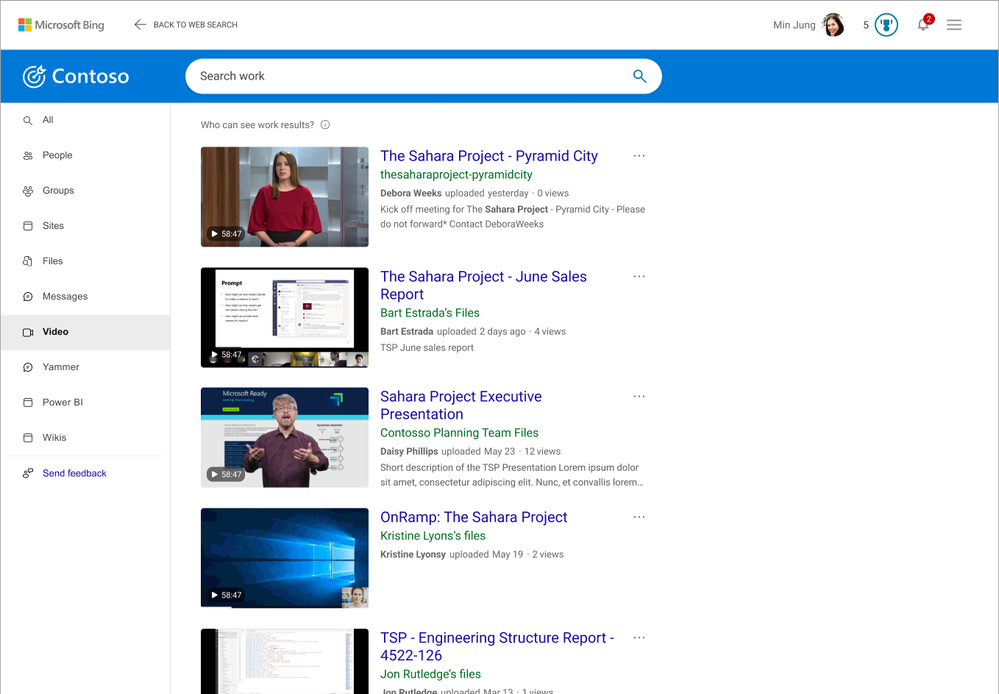999x694 pixels.
Task: Switch to the Power BI tab label
Action: pyautogui.click(x=62, y=402)
